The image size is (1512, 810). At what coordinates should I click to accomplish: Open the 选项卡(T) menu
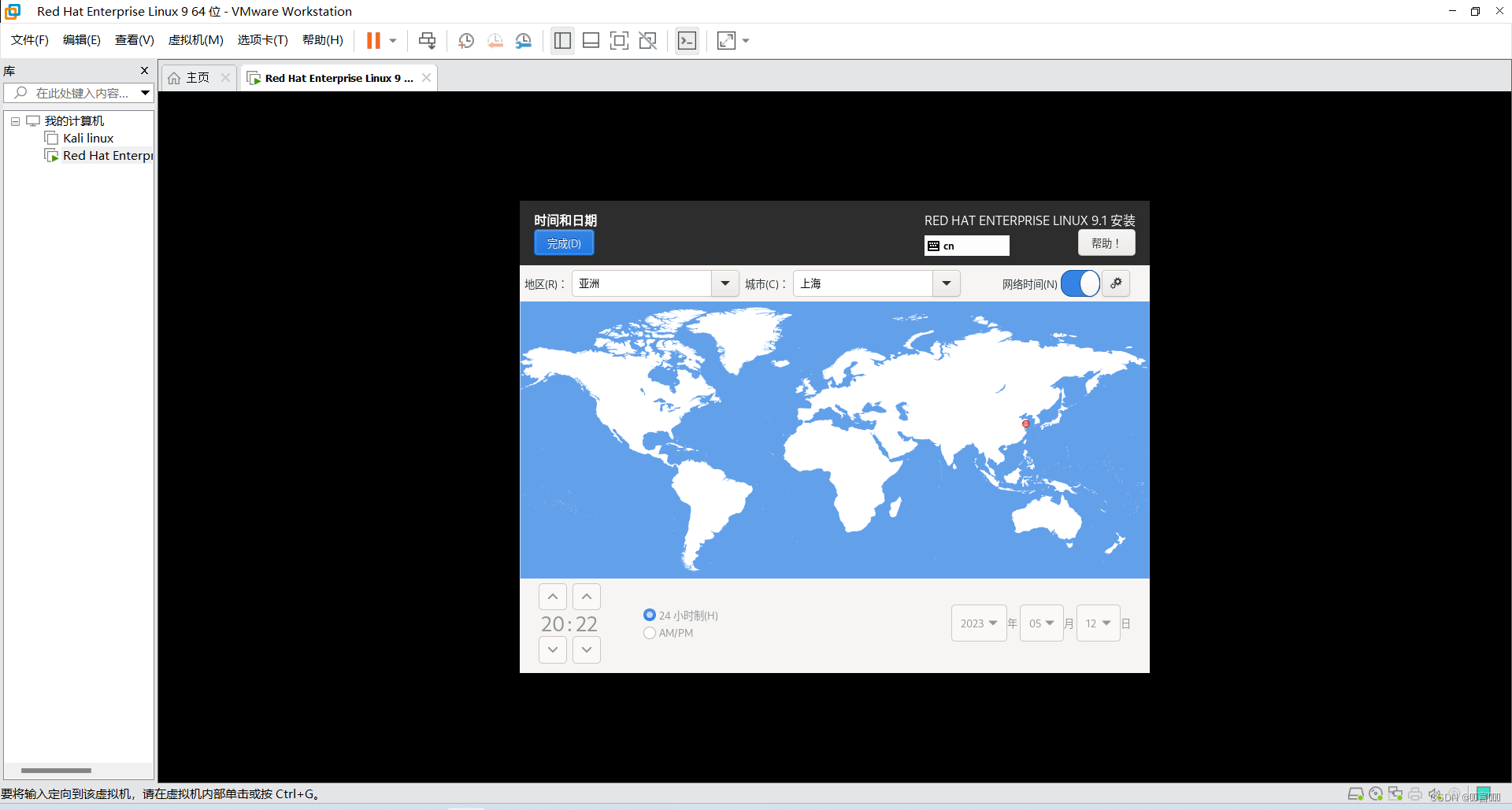pos(263,40)
